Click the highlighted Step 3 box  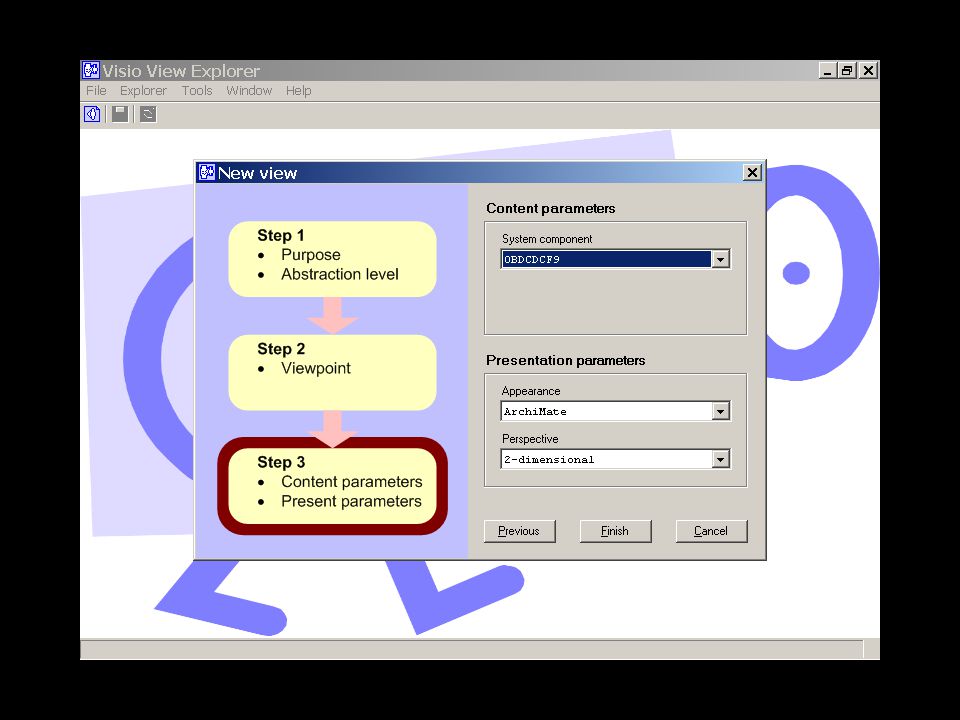[332, 486]
